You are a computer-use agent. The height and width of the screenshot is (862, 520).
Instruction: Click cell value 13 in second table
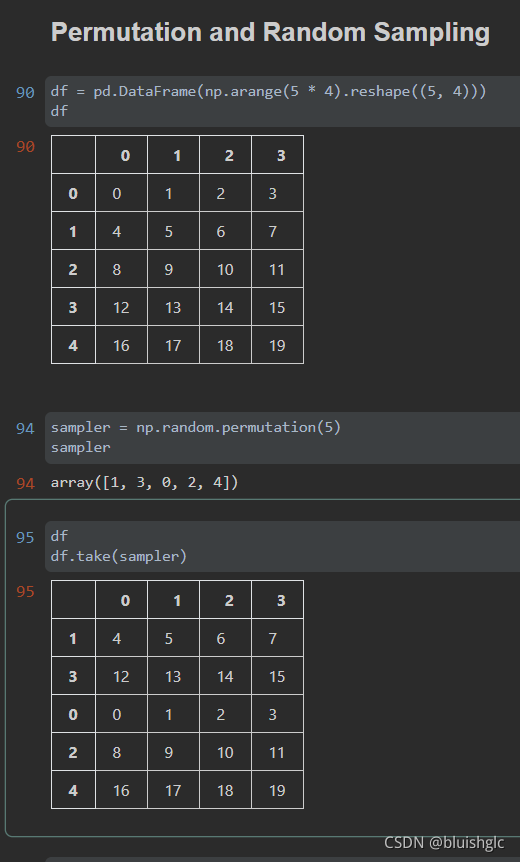[x=173, y=676]
